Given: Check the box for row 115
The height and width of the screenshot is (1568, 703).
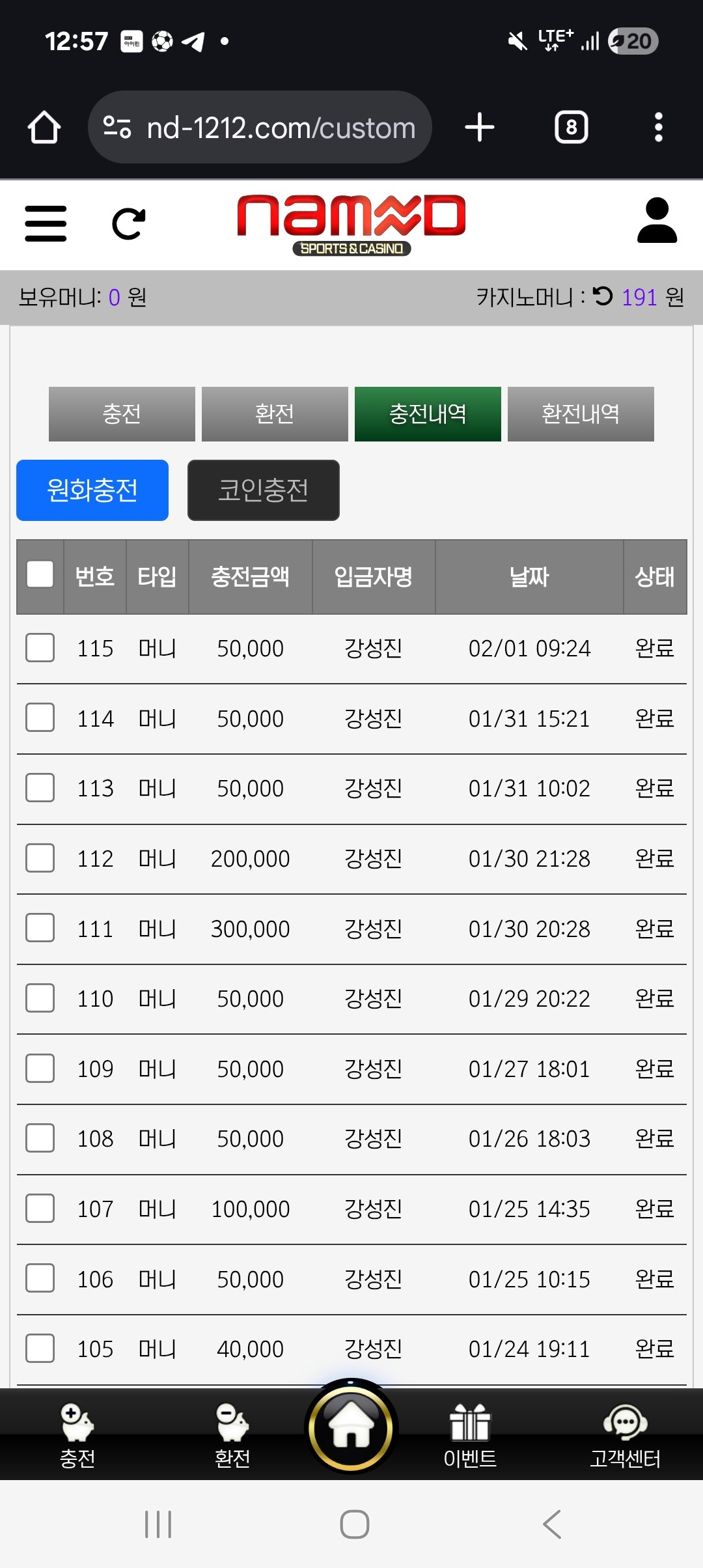Looking at the screenshot, I should point(40,648).
